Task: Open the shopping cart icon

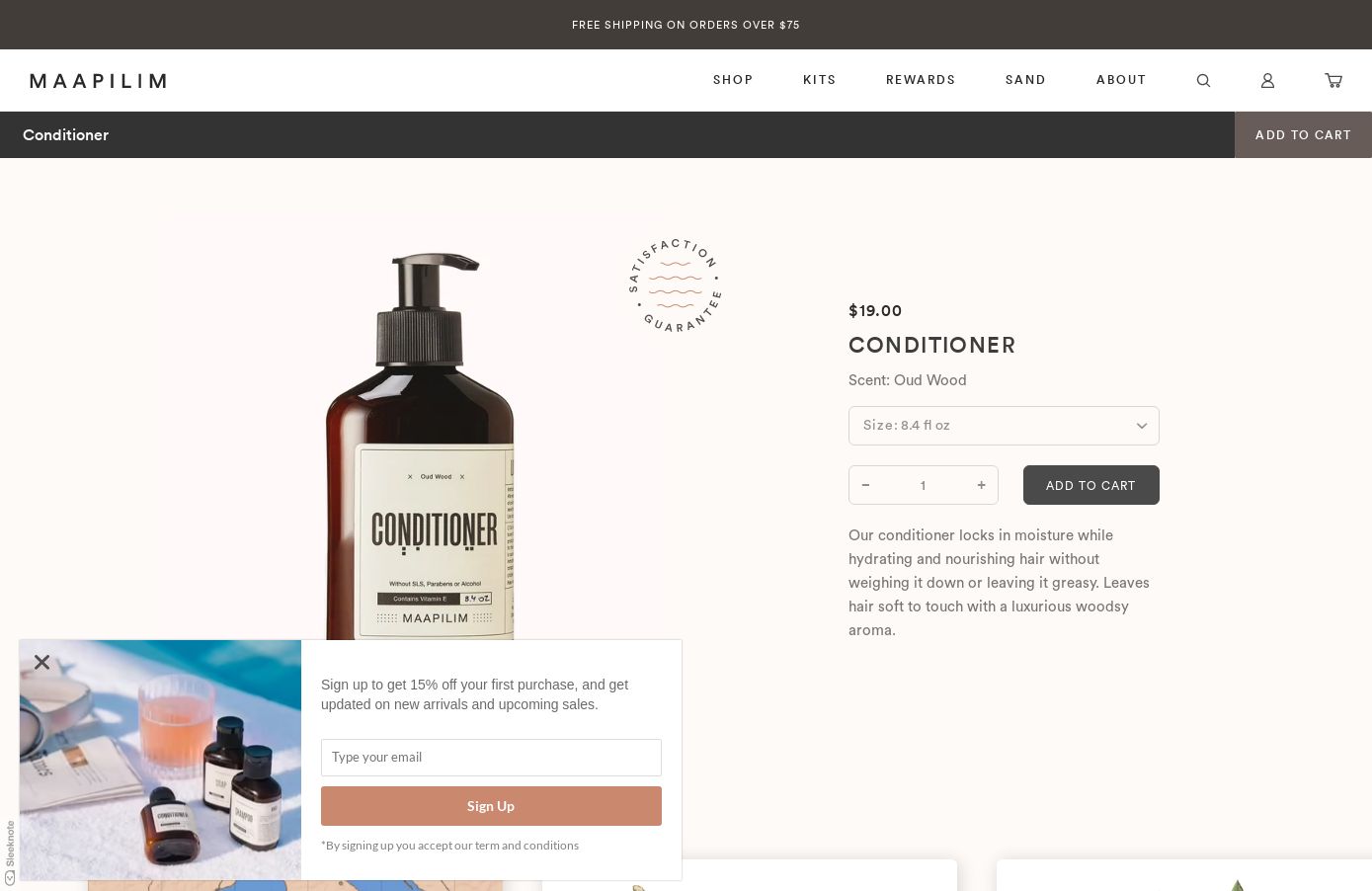Action: 1333,81
